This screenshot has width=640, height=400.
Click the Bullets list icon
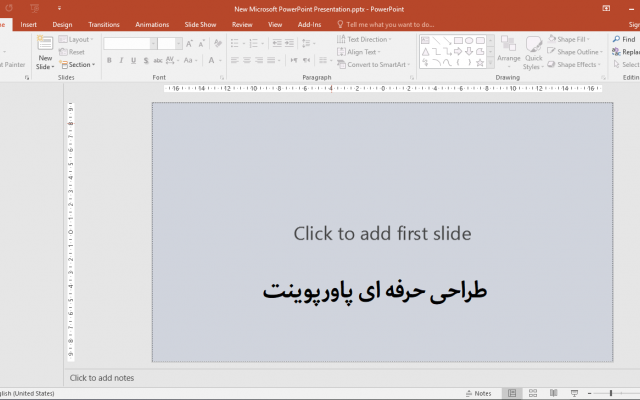click(x=235, y=43)
